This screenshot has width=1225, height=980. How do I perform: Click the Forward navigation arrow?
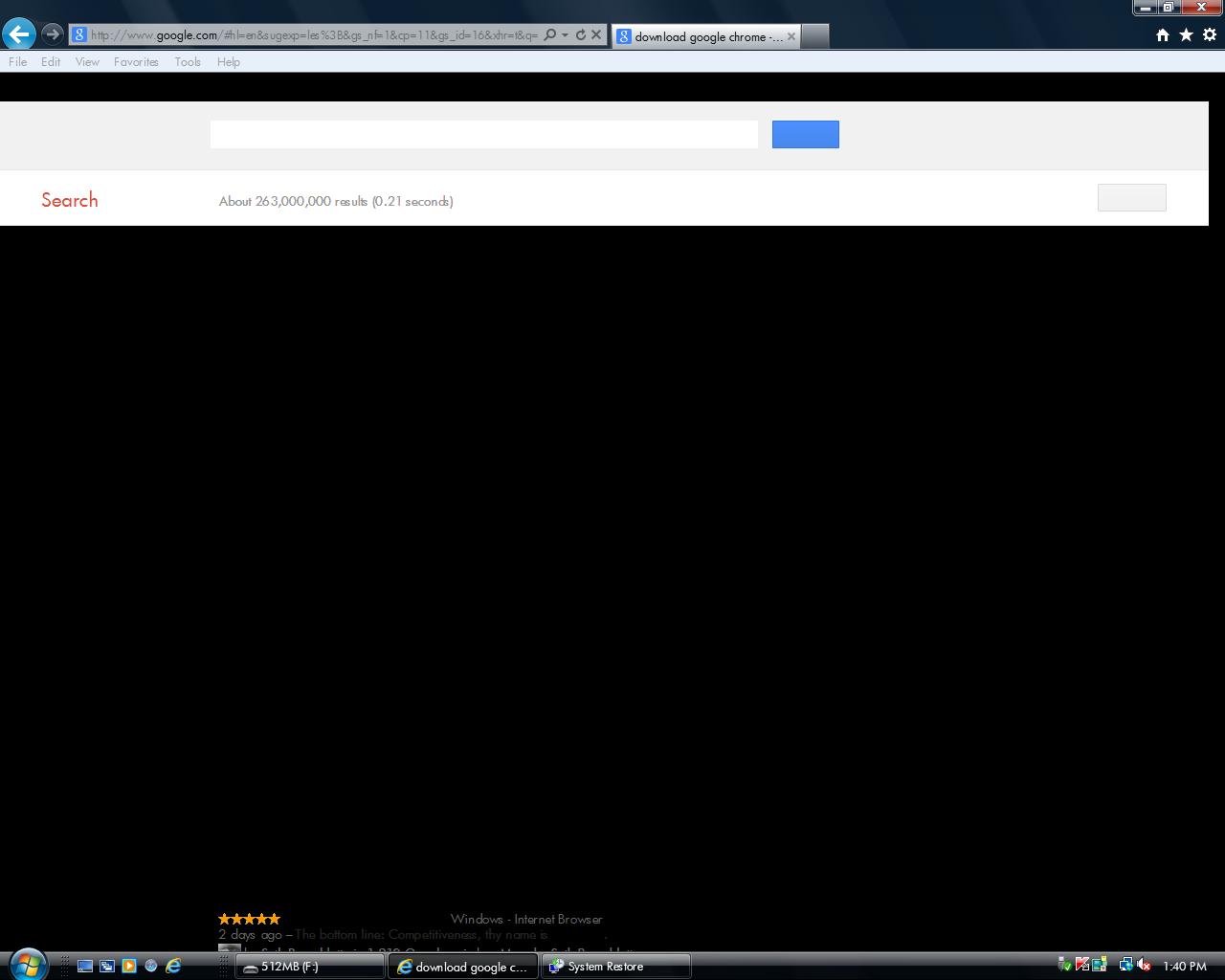(x=53, y=34)
